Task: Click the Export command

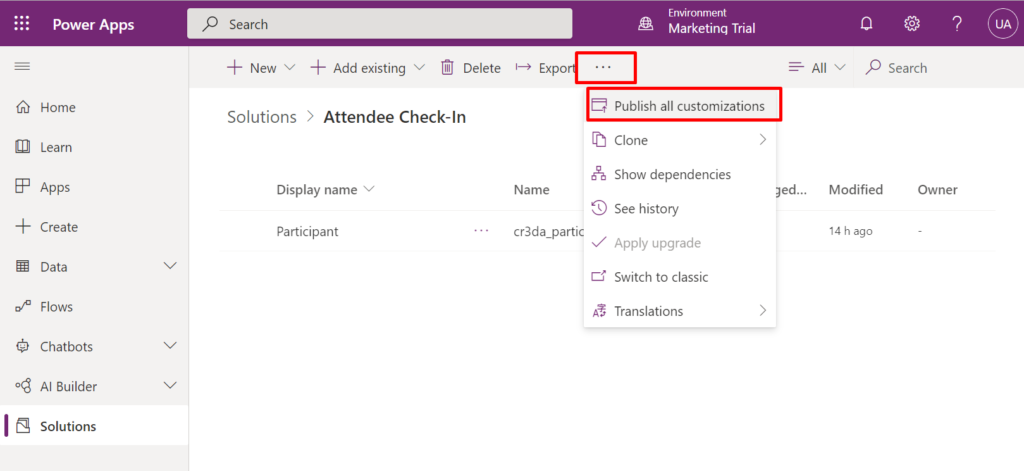Action: pyautogui.click(x=545, y=68)
